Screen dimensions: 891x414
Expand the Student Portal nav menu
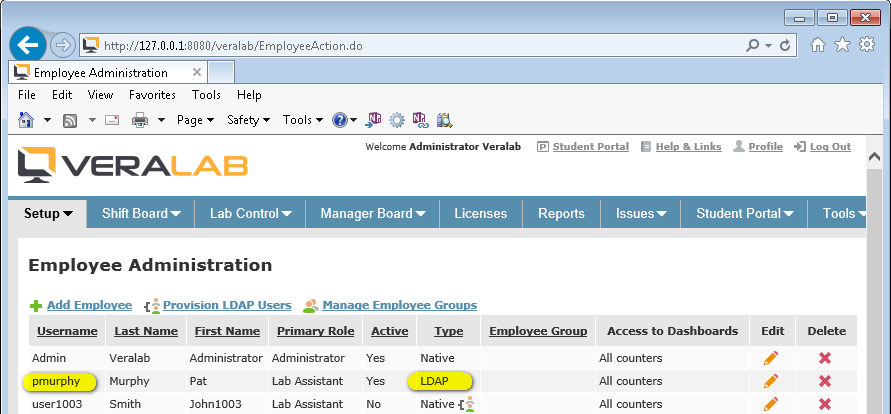tap(744, 214)
